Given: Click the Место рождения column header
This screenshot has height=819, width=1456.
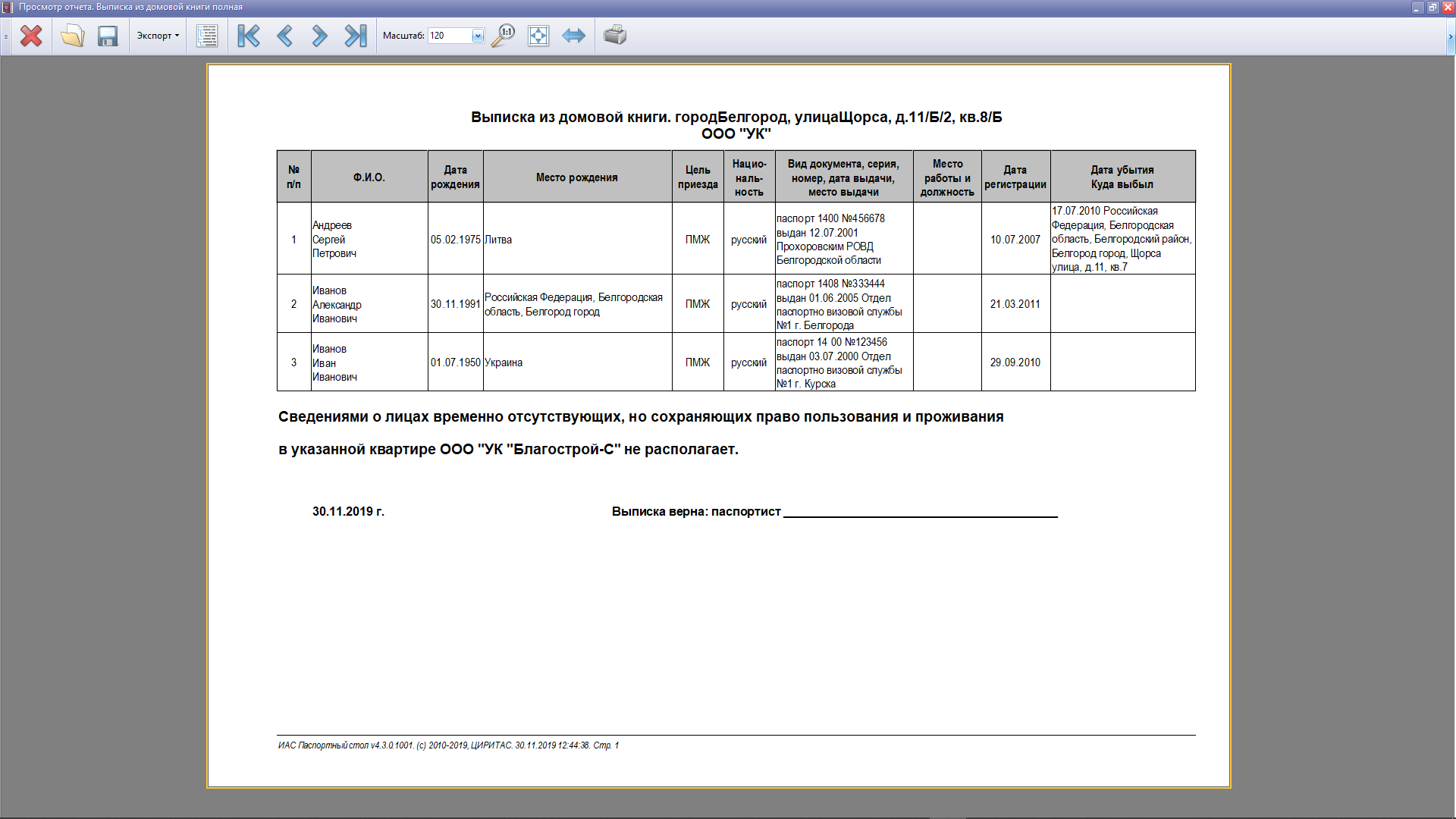Looking at the screenshot, I should [x=577, y=177].
